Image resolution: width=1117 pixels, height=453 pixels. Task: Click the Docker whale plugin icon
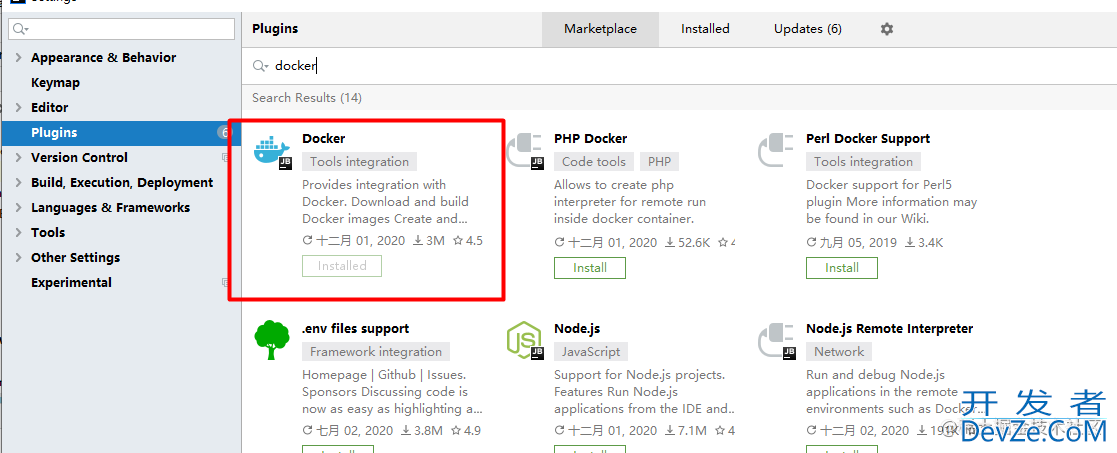click(272, 150)
